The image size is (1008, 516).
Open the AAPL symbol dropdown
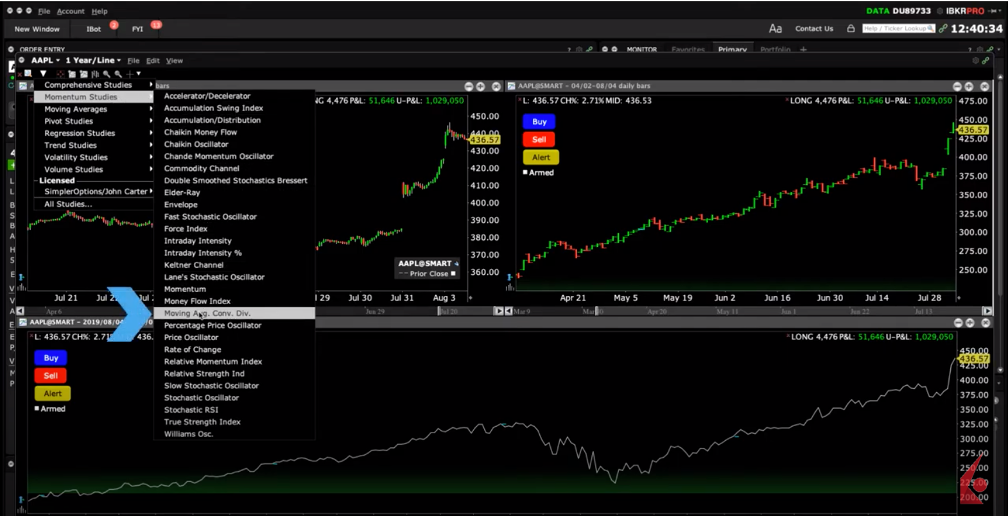click(45, 61)
